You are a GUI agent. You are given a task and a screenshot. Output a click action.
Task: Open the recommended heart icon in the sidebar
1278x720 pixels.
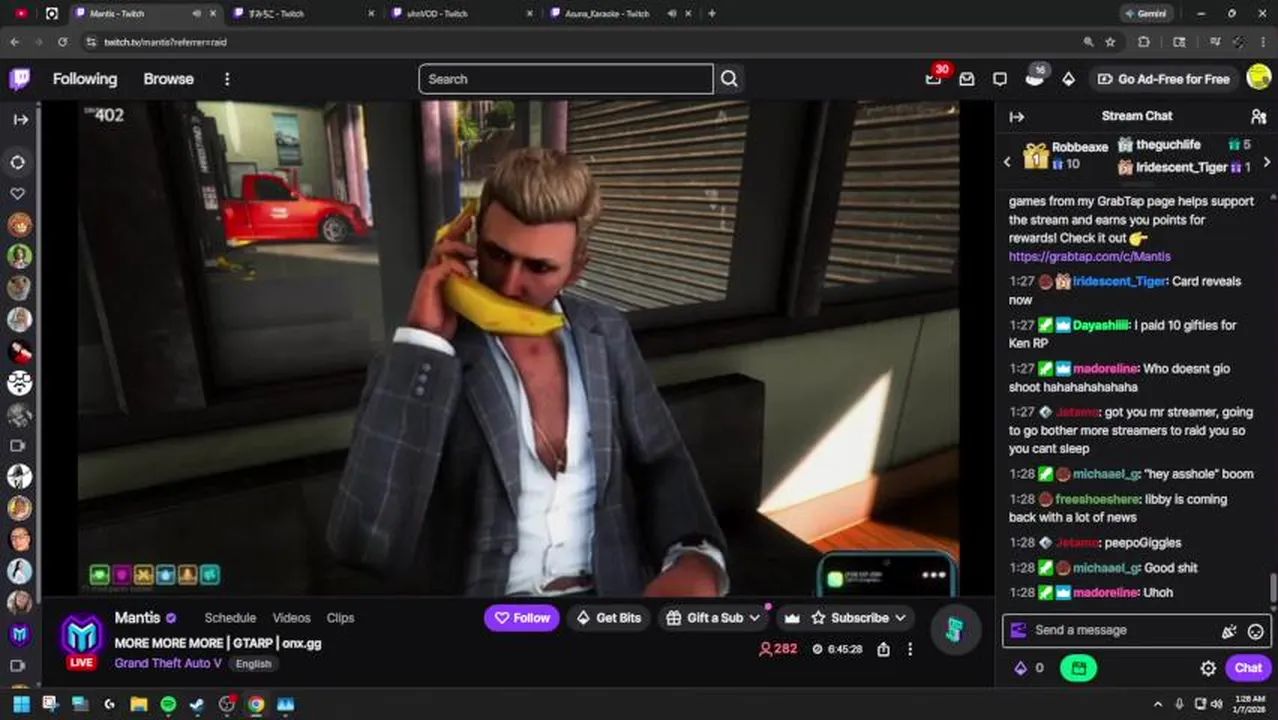click(18, 194)
